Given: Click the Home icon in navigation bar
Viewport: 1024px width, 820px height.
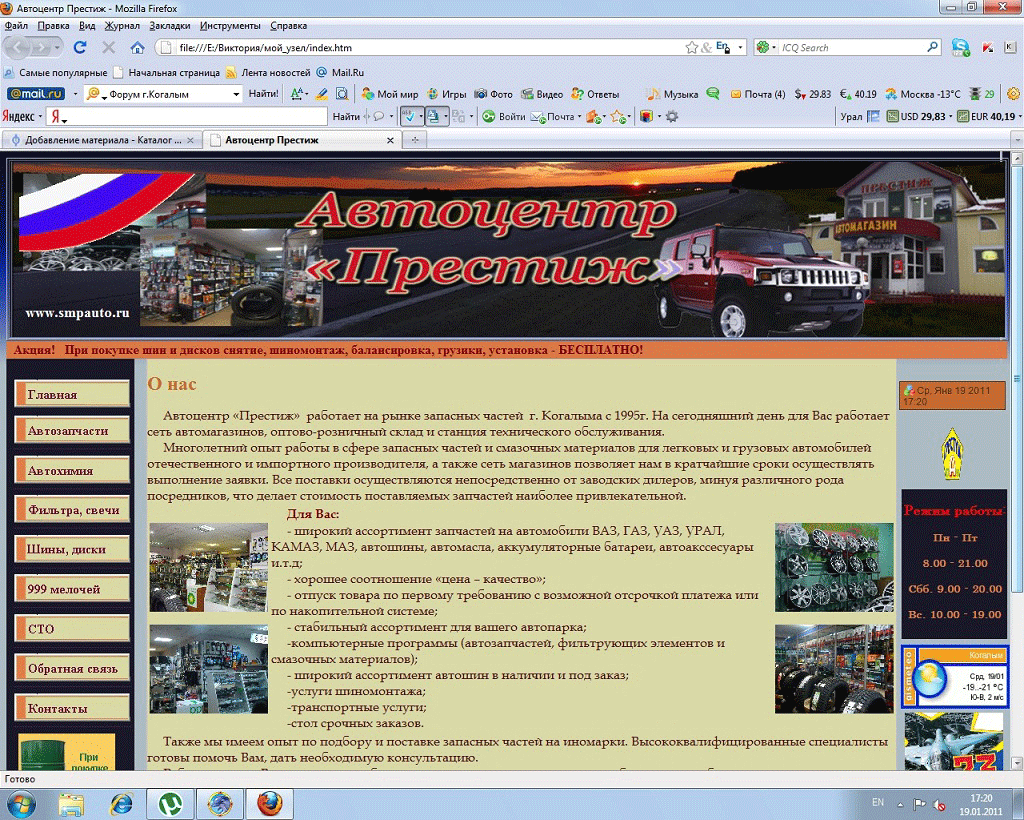Looking at the screenshot, I should coord(137,47).
